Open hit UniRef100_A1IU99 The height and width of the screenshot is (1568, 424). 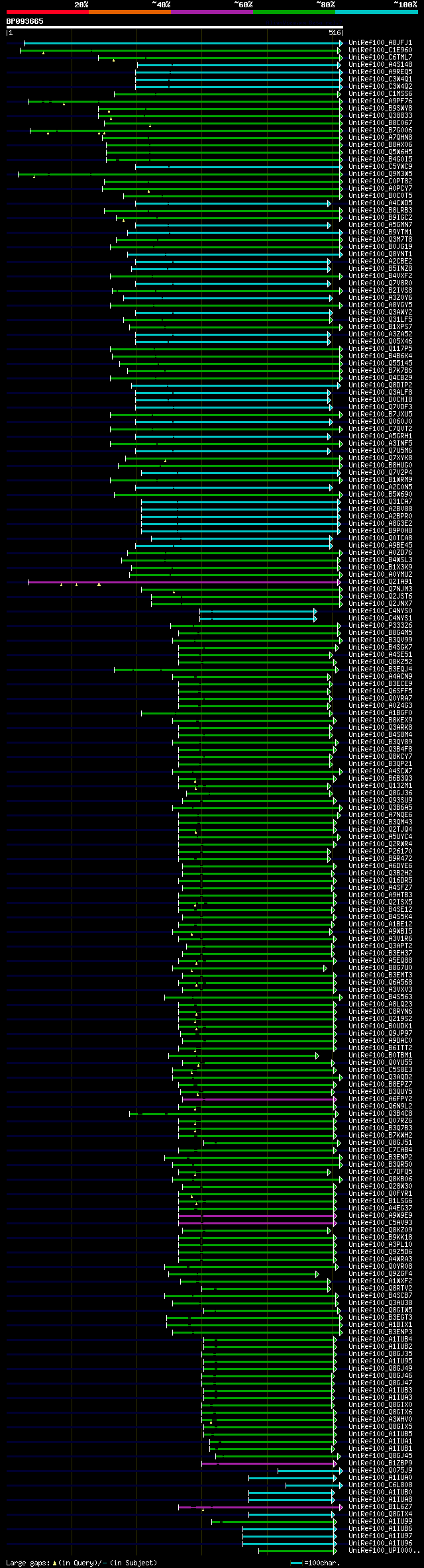[x=380, y=1521]
